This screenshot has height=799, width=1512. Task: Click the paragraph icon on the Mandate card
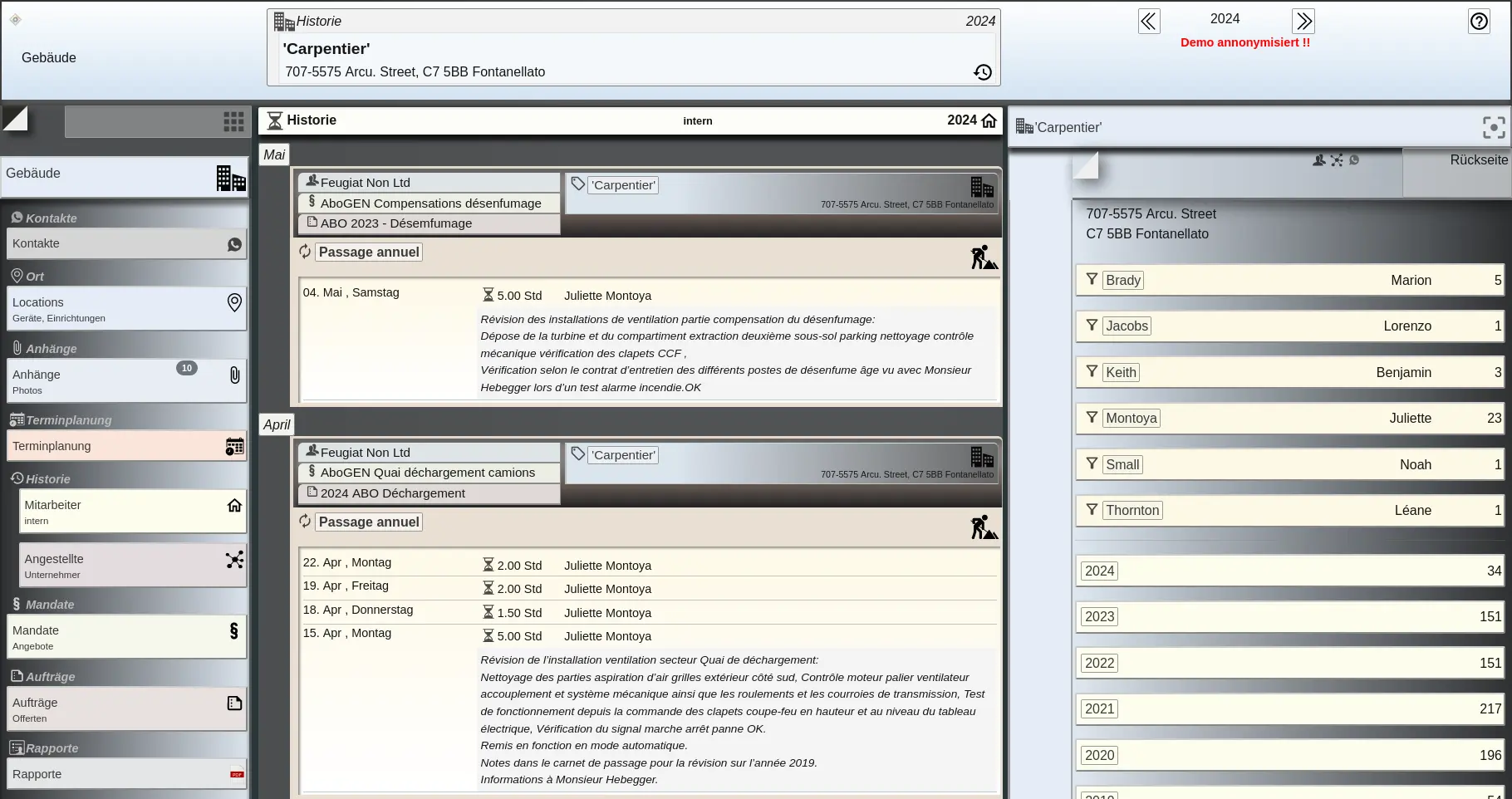tap(234, 631)
